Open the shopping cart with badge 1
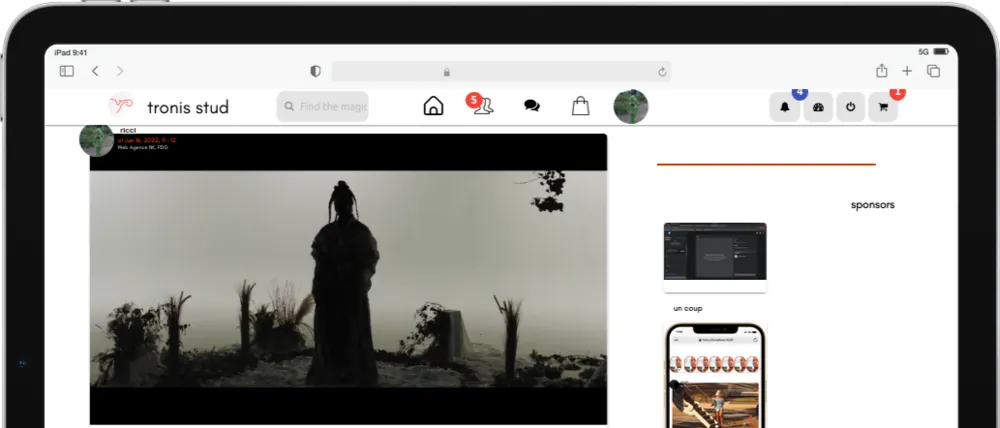Viewport: 1000px width, 428px height. click(x=883, y=107)
